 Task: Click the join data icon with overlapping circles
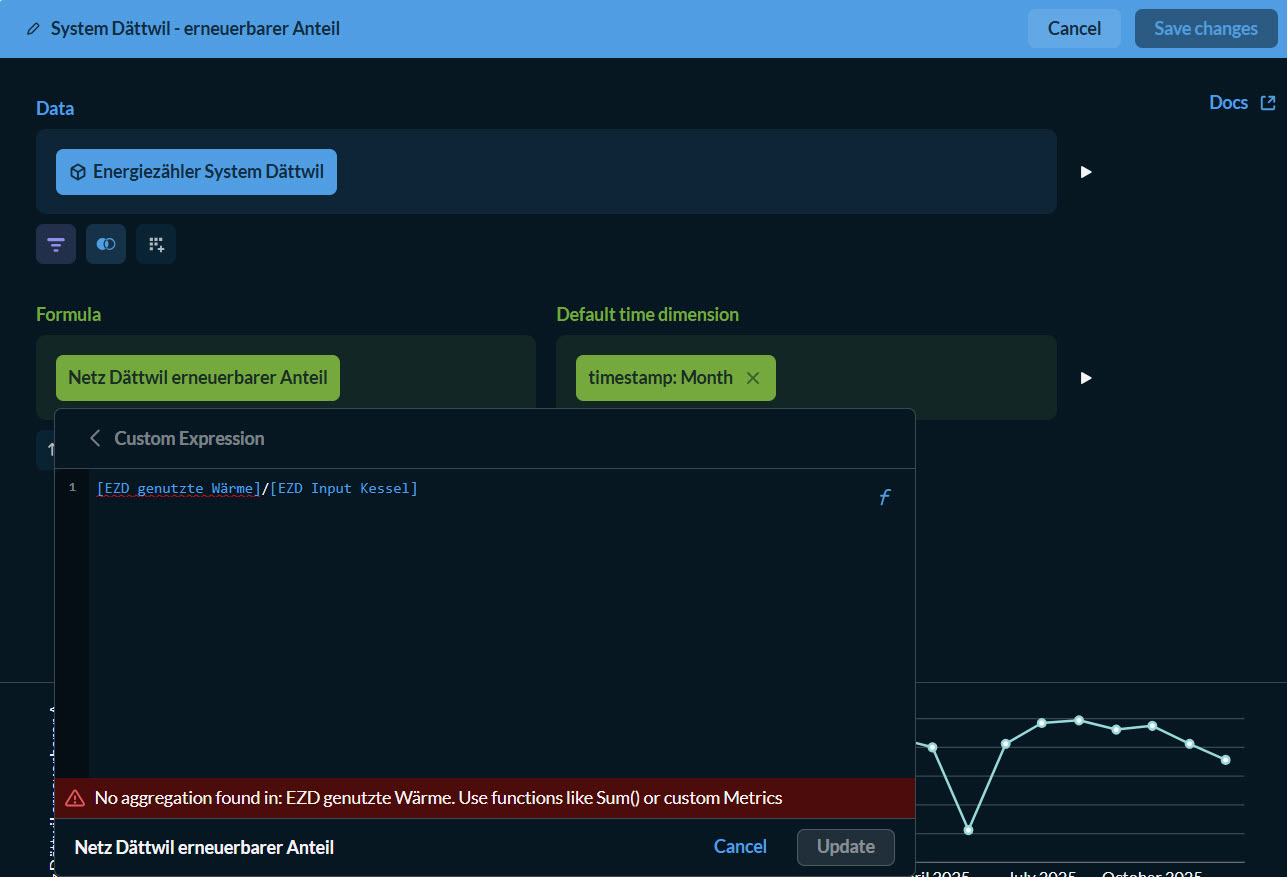(x=106, y=244)
